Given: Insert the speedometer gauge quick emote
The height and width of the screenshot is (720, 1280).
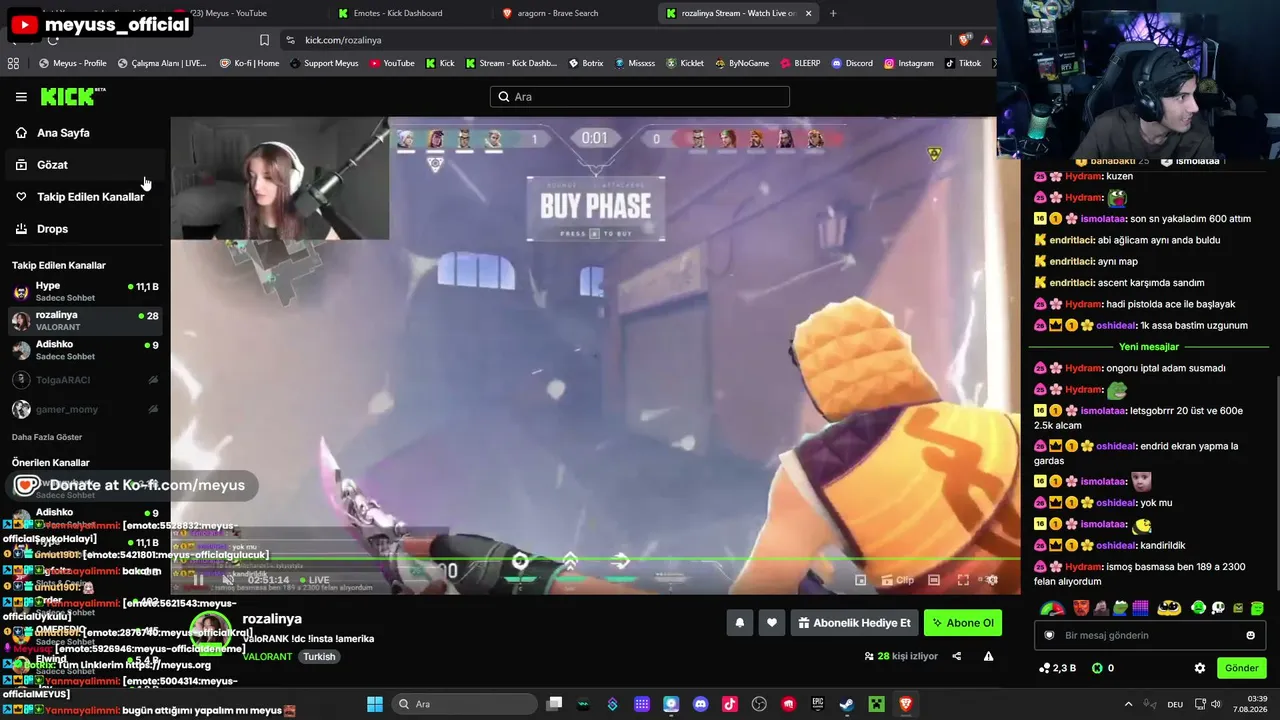Looking at the screenshot, I should pyautogui.click(x=1052, y=608).
